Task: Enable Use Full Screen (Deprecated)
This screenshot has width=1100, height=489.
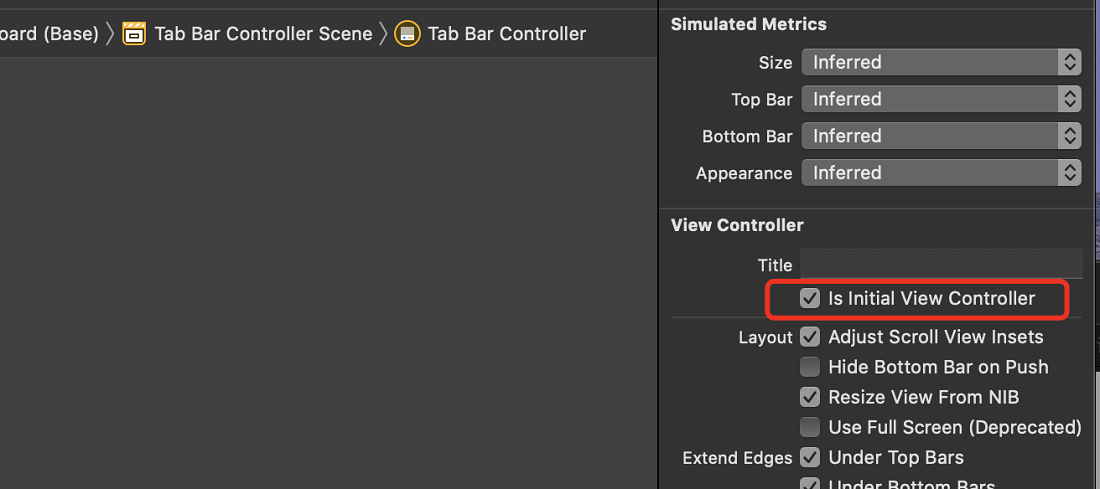Action: tap(810, 427)
